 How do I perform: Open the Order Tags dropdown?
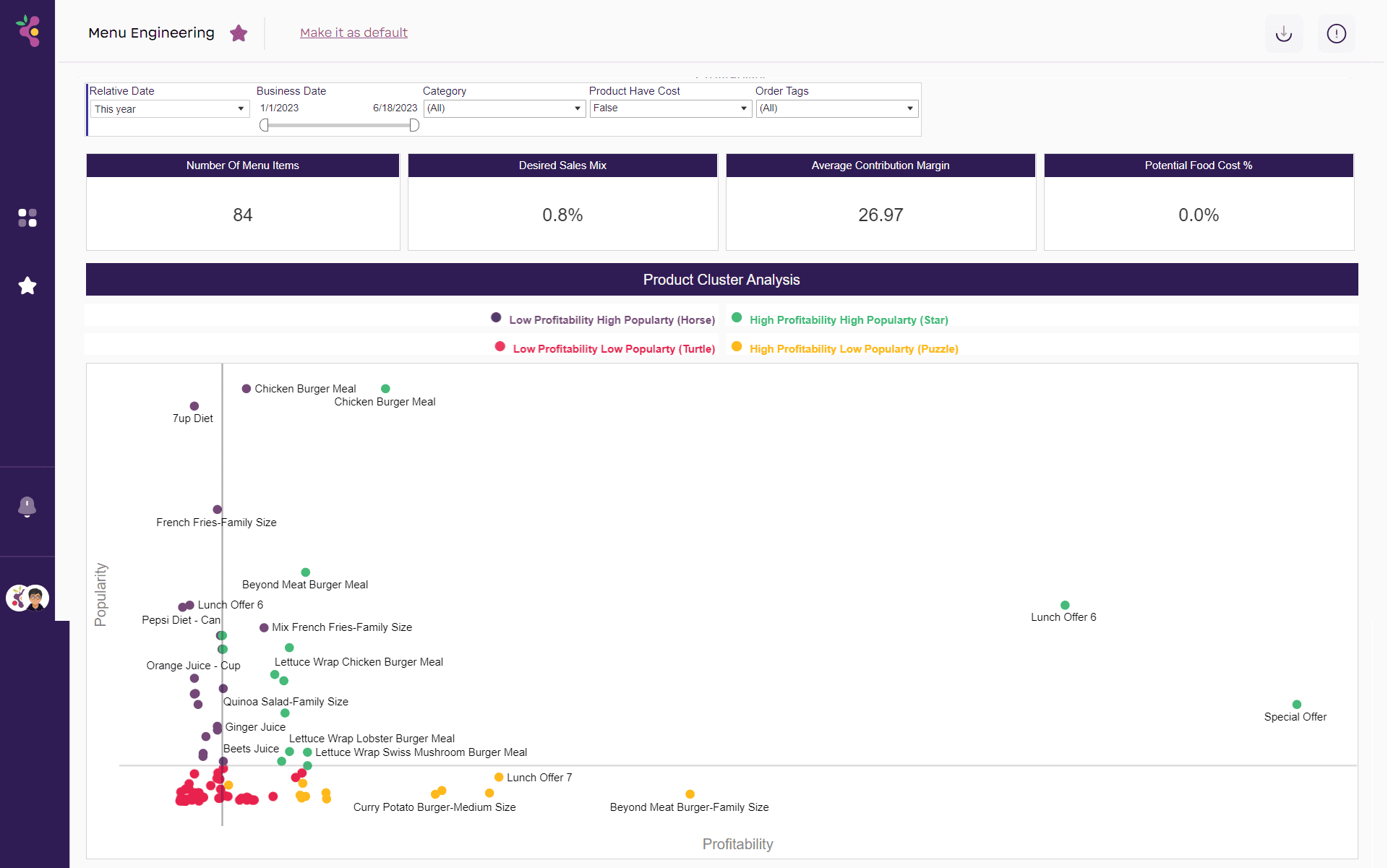tap(836, 108)
